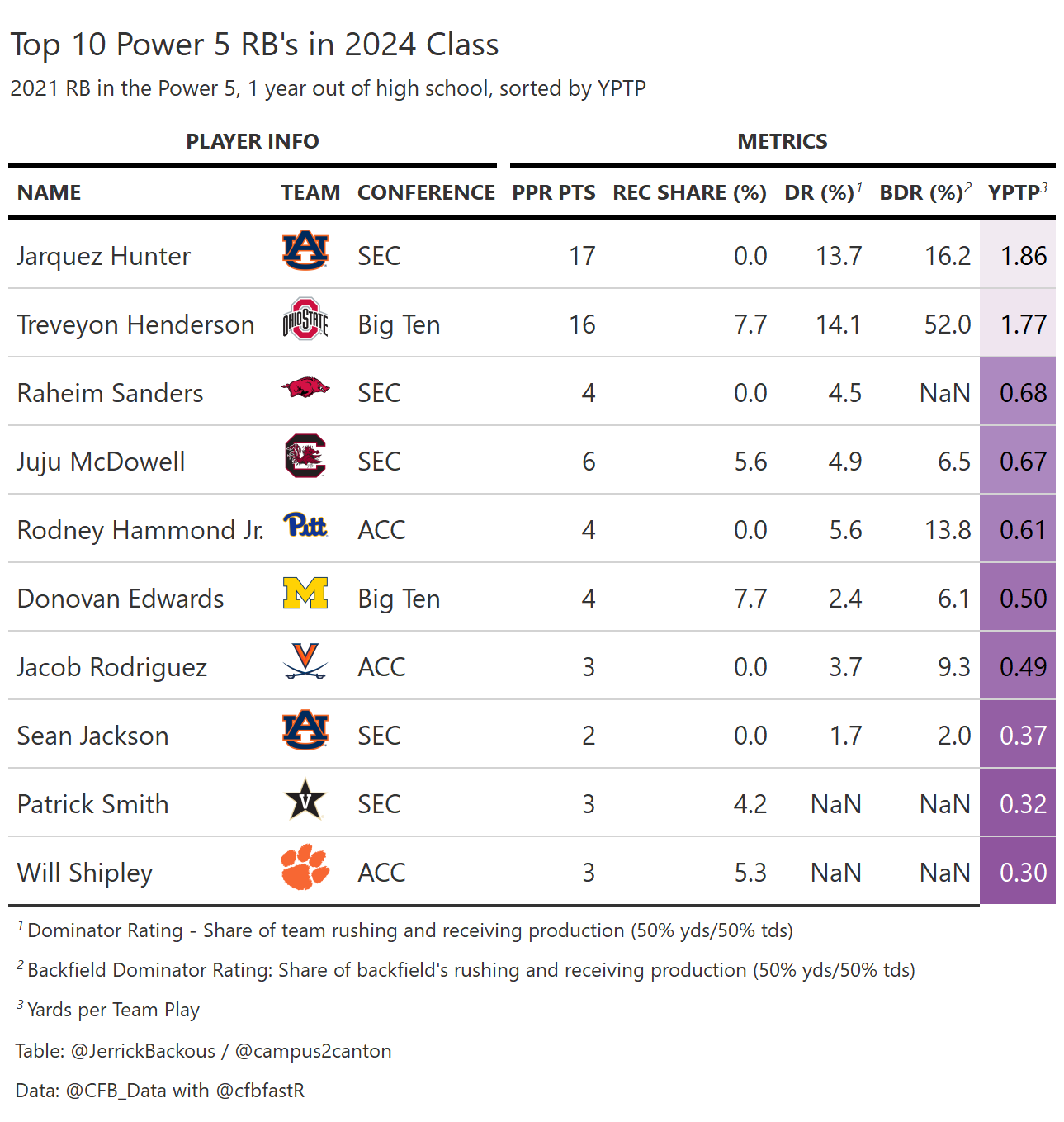Click the 0.30 YPTP purple cell
The image size is (1064, 1122).
(1018, 871)
